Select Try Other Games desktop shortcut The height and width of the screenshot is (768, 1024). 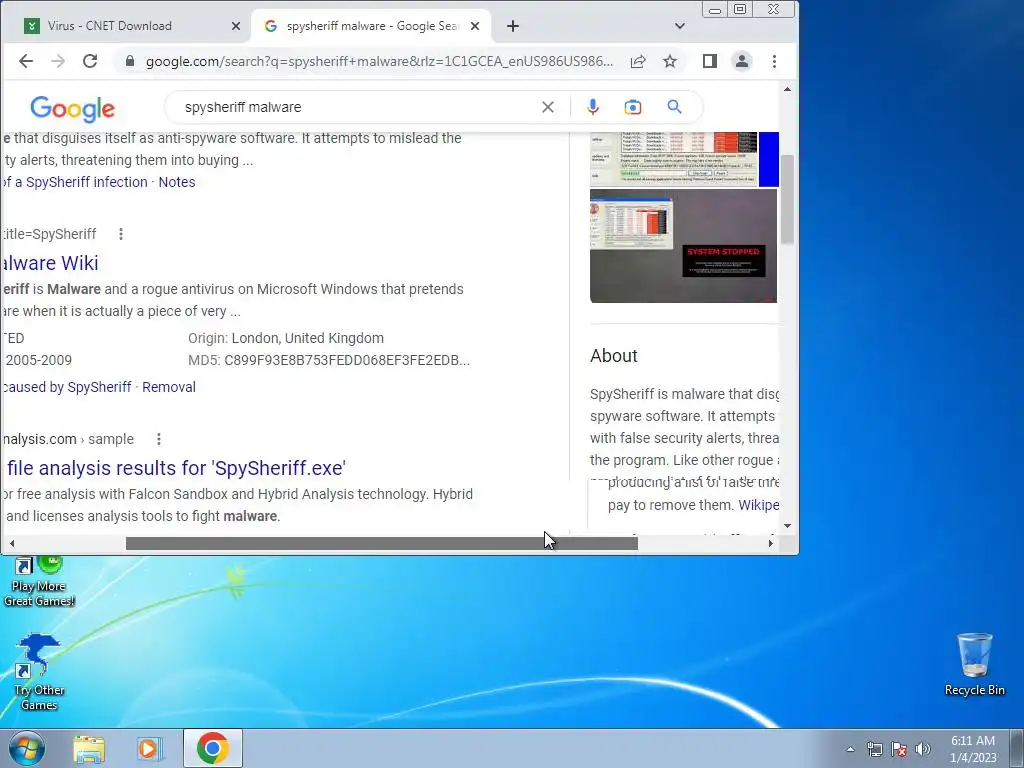(39, 673)
